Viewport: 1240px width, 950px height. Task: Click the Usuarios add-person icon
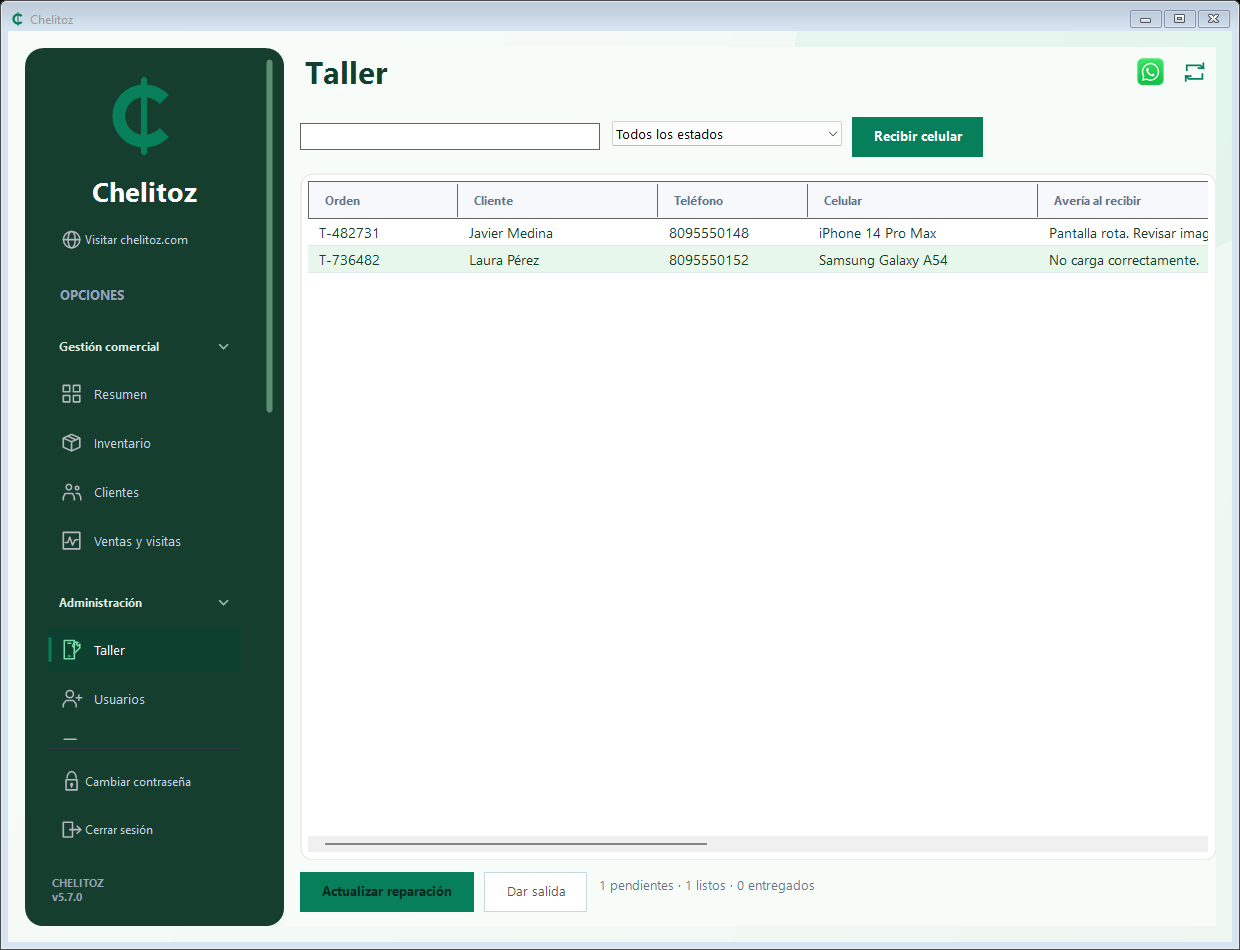[x=71, y=699]
